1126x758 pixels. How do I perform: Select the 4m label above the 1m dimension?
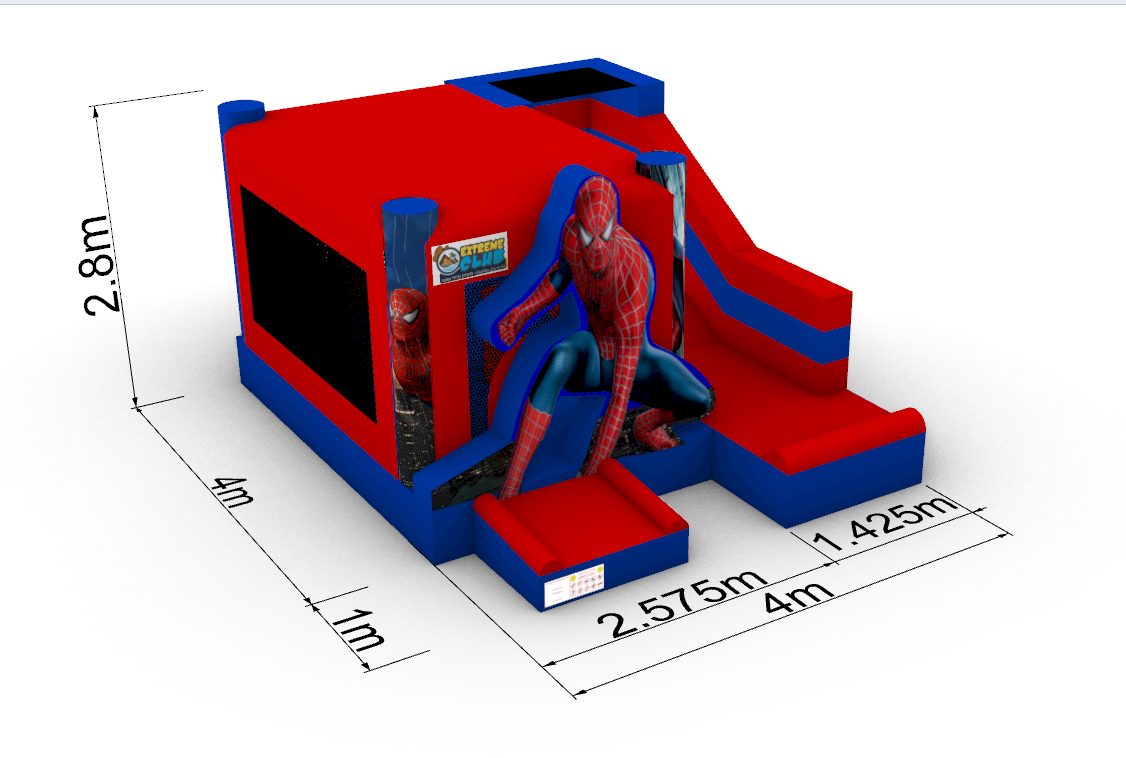pyautogui.click(x=233, y=492)
